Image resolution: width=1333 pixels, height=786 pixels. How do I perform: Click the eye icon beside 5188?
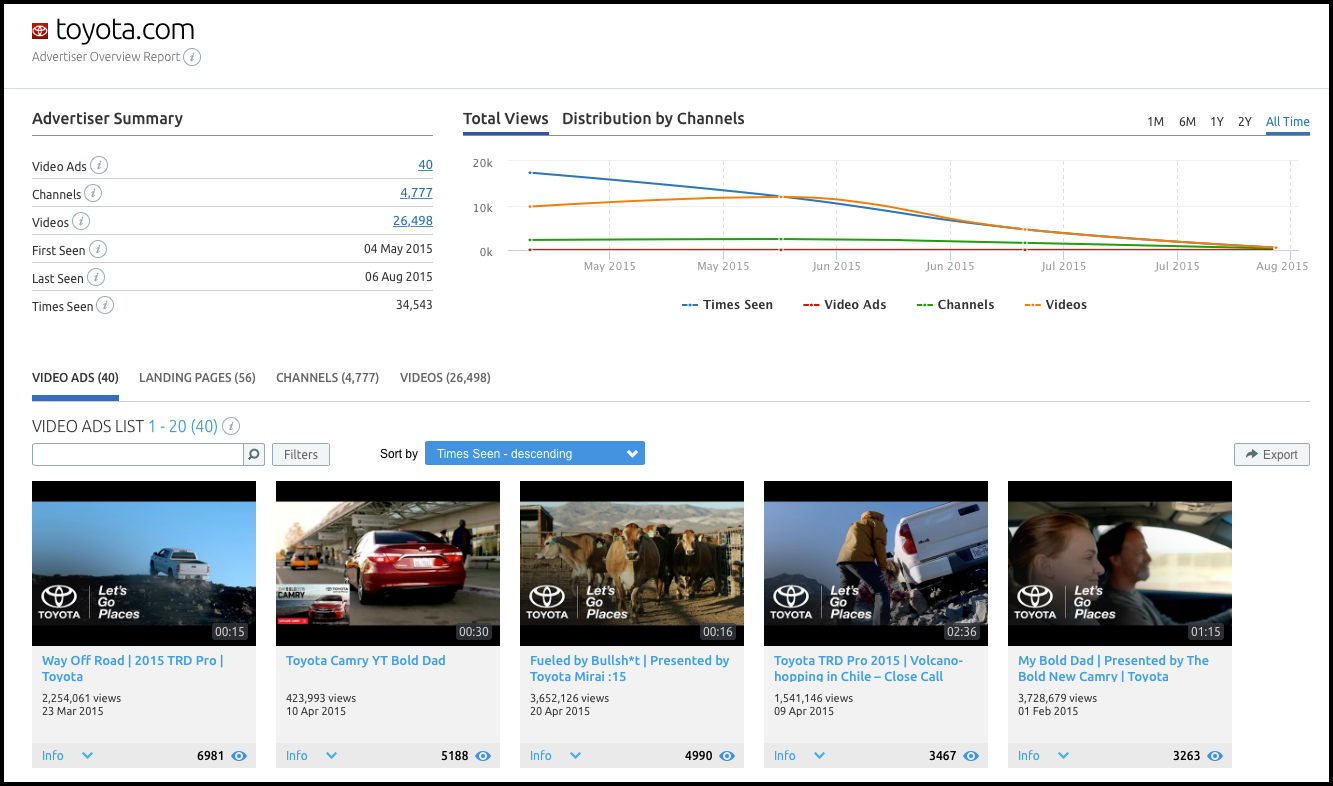[483, 756]
